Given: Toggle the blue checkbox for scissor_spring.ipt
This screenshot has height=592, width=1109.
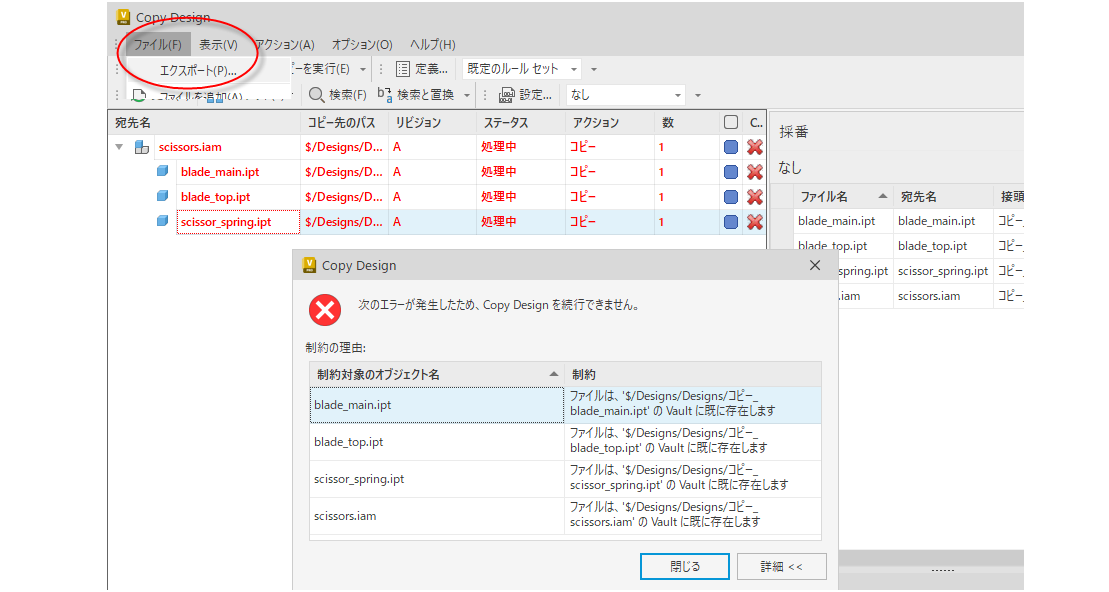Looking at the screenshot, I should 731,221.
